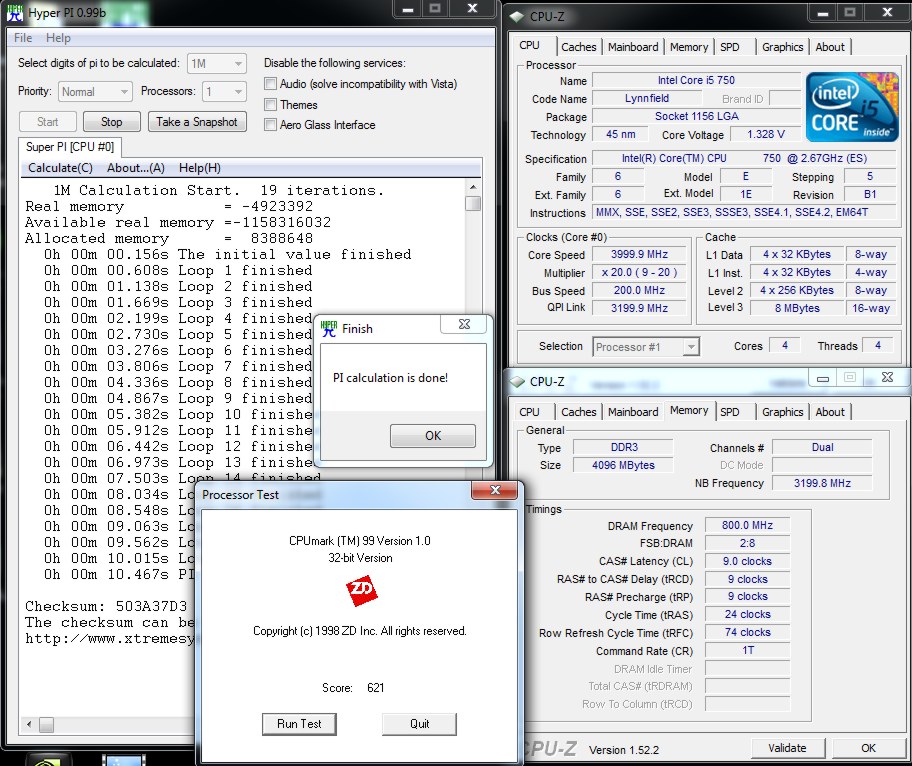Open the digits of pi dropdown showing 1M
The image size is (912, 766).
[217, 63]
